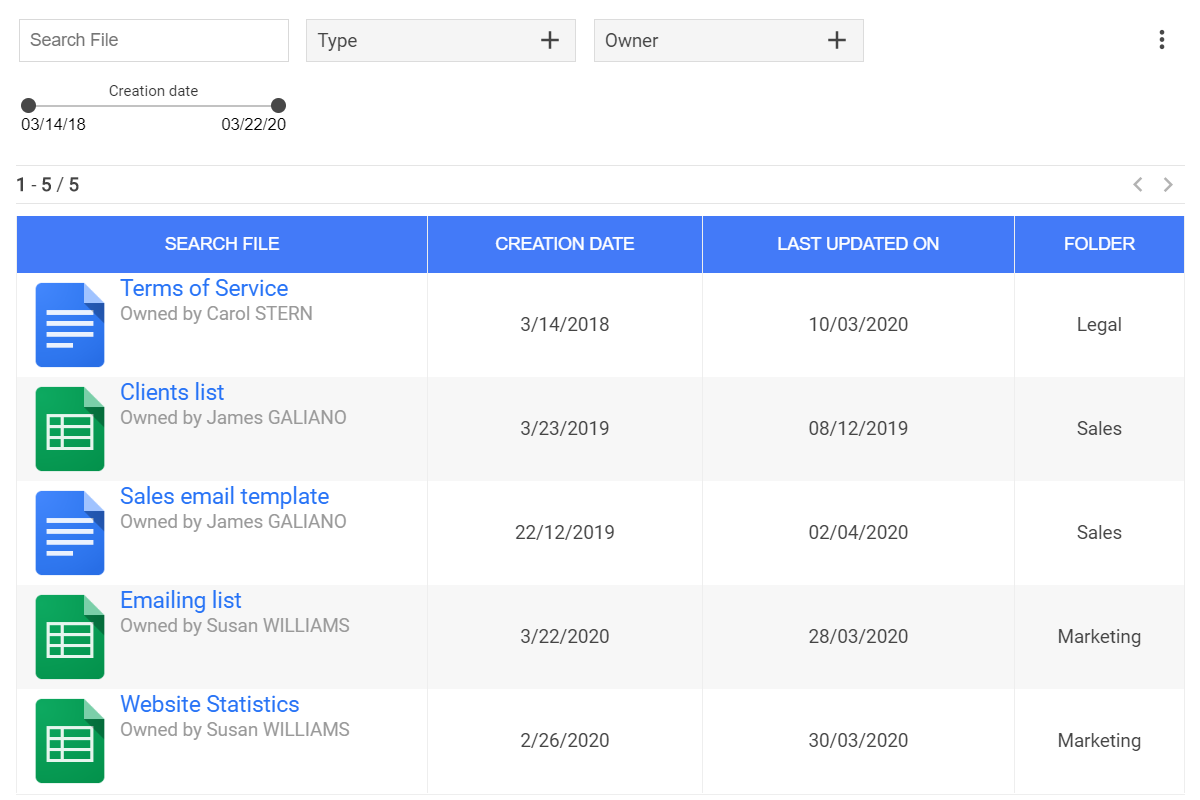Click the '1 - 5 / 5' pagination count

pos(48,185)
